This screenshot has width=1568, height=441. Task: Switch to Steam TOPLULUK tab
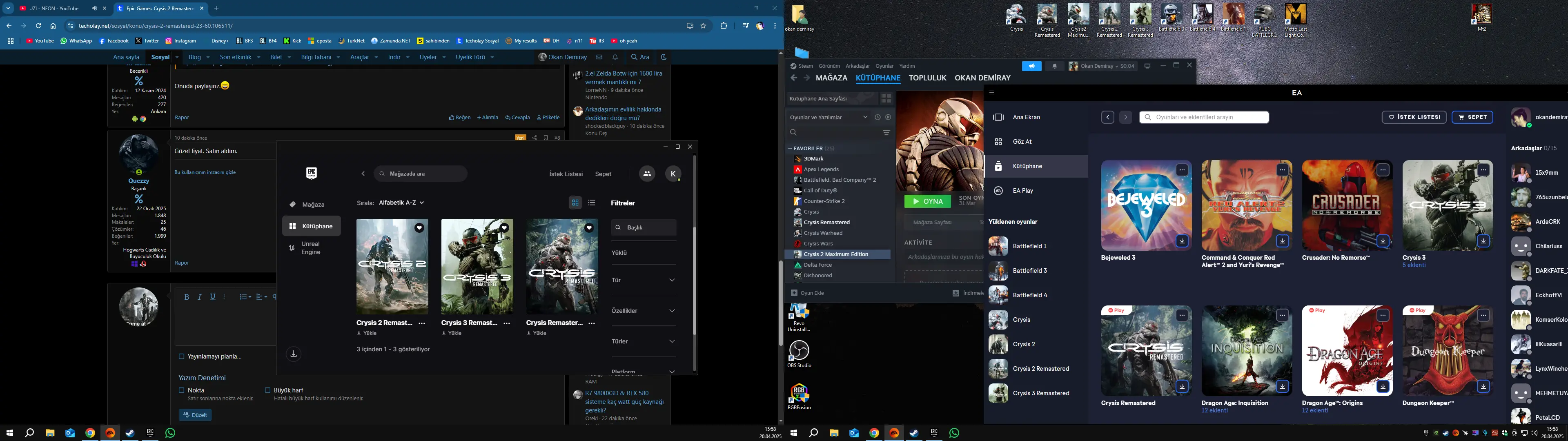(927, 78)
